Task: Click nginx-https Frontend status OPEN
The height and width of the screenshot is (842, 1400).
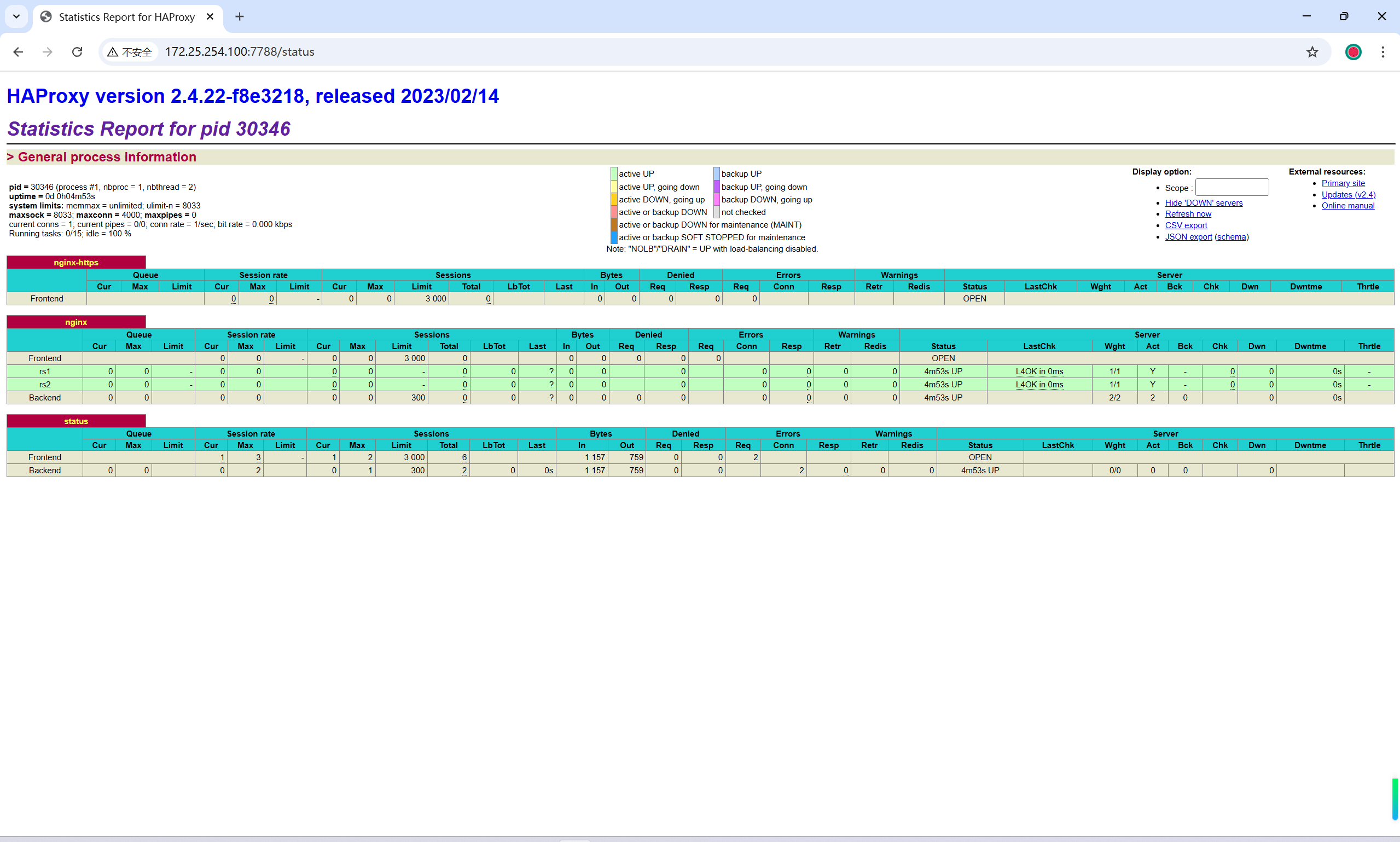Action: [974, 298]
